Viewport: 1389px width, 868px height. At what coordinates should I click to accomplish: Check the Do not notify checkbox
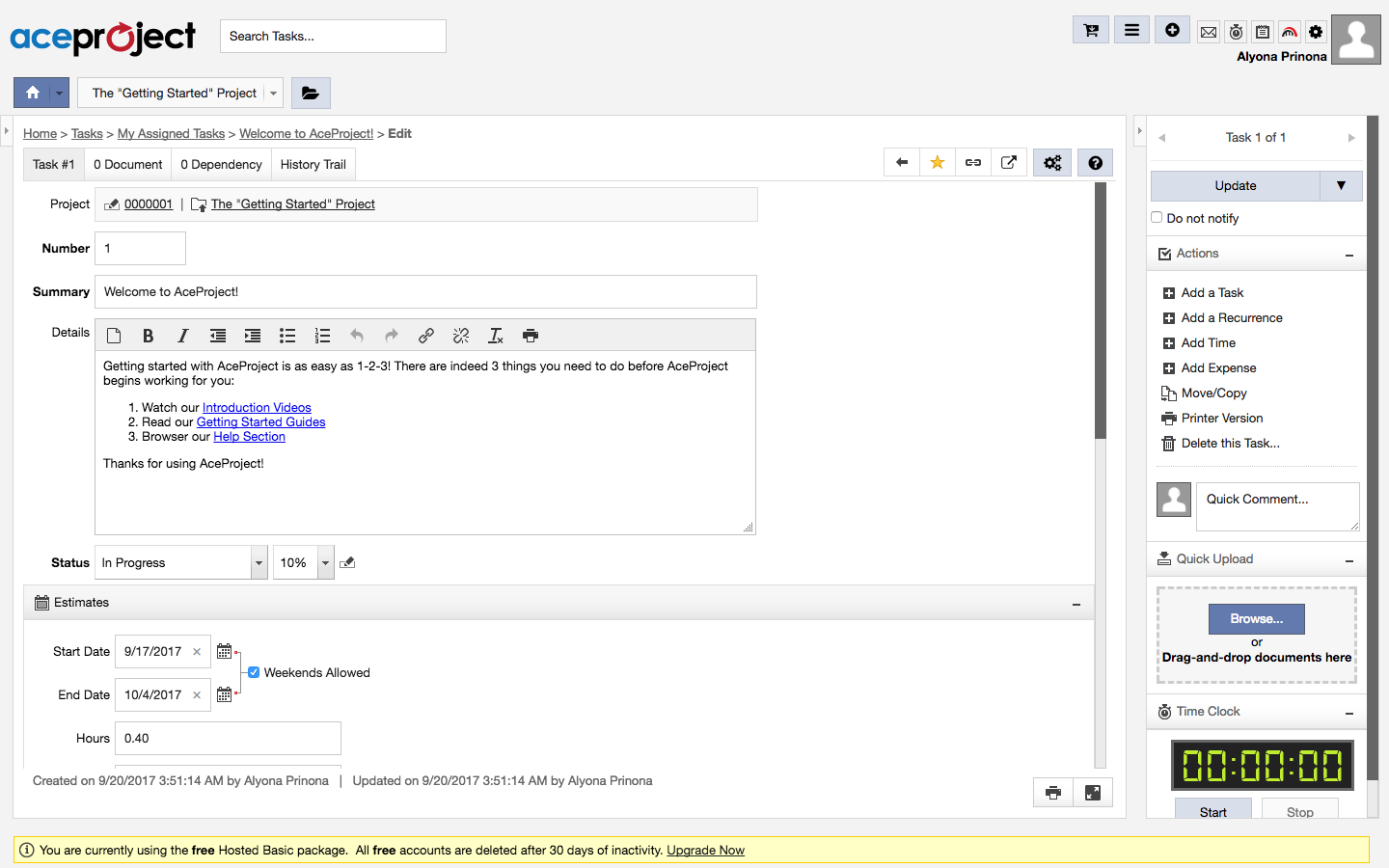tap(1157, 217)
